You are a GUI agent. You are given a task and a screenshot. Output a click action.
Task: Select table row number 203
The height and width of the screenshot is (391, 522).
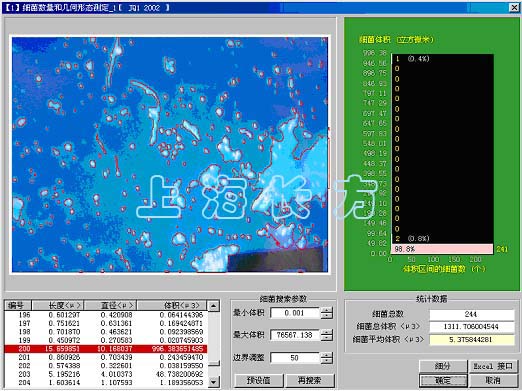coord(106,374)
